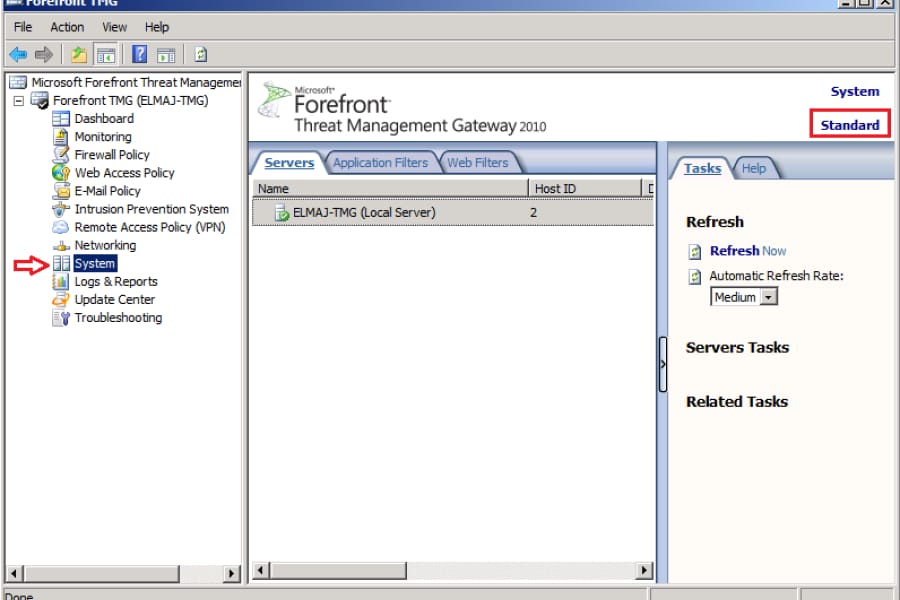The width and height of the screenshot is (900, 600).
Task: Select Remote Access Policy (VPN) node
Action: [150, 227]
